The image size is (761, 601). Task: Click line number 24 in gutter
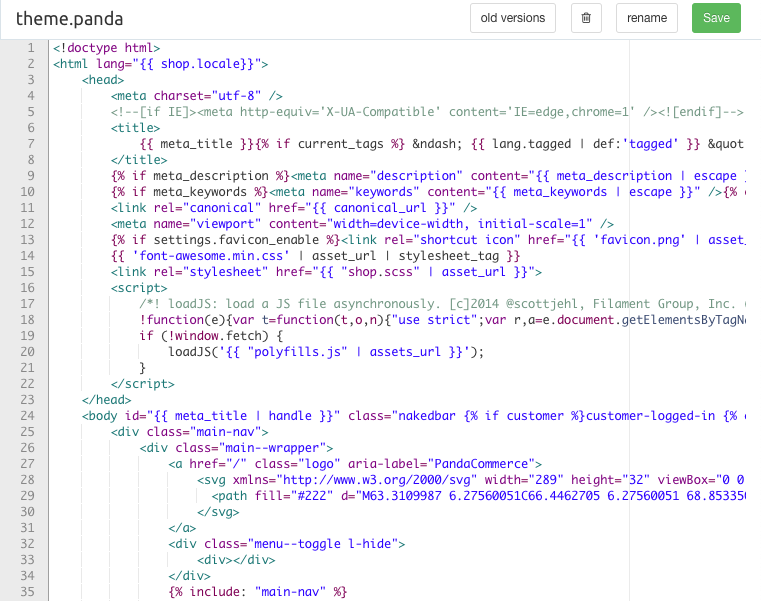click(x=28, y=416)
